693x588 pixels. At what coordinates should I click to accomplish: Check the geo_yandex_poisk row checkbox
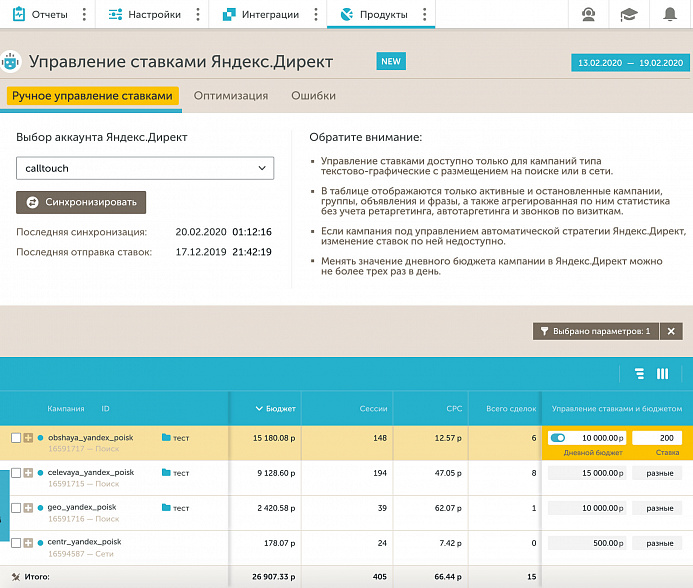pyautogui.click(x=16, y=508)
